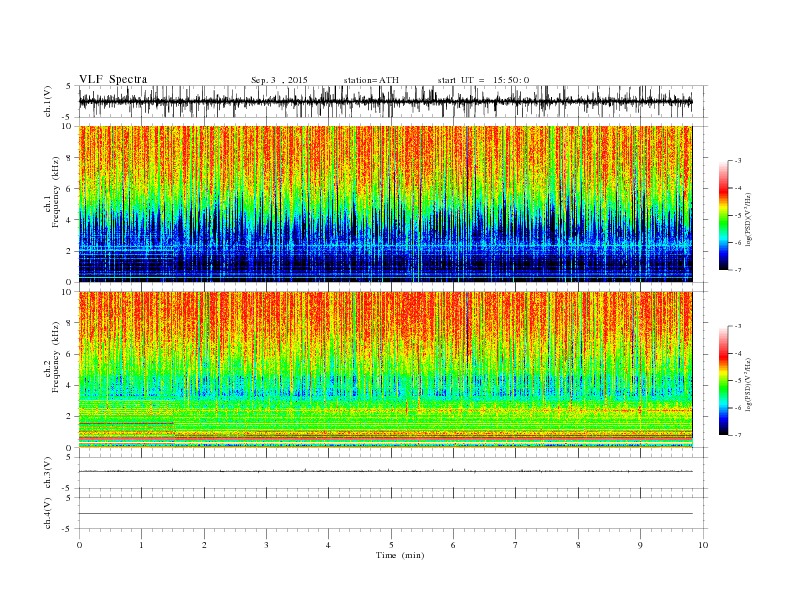Image resolution: width=792 pixels, height=612 pixels.
Task: Click the ch.4 flat voltage trace line
Action: pos(385,514)
